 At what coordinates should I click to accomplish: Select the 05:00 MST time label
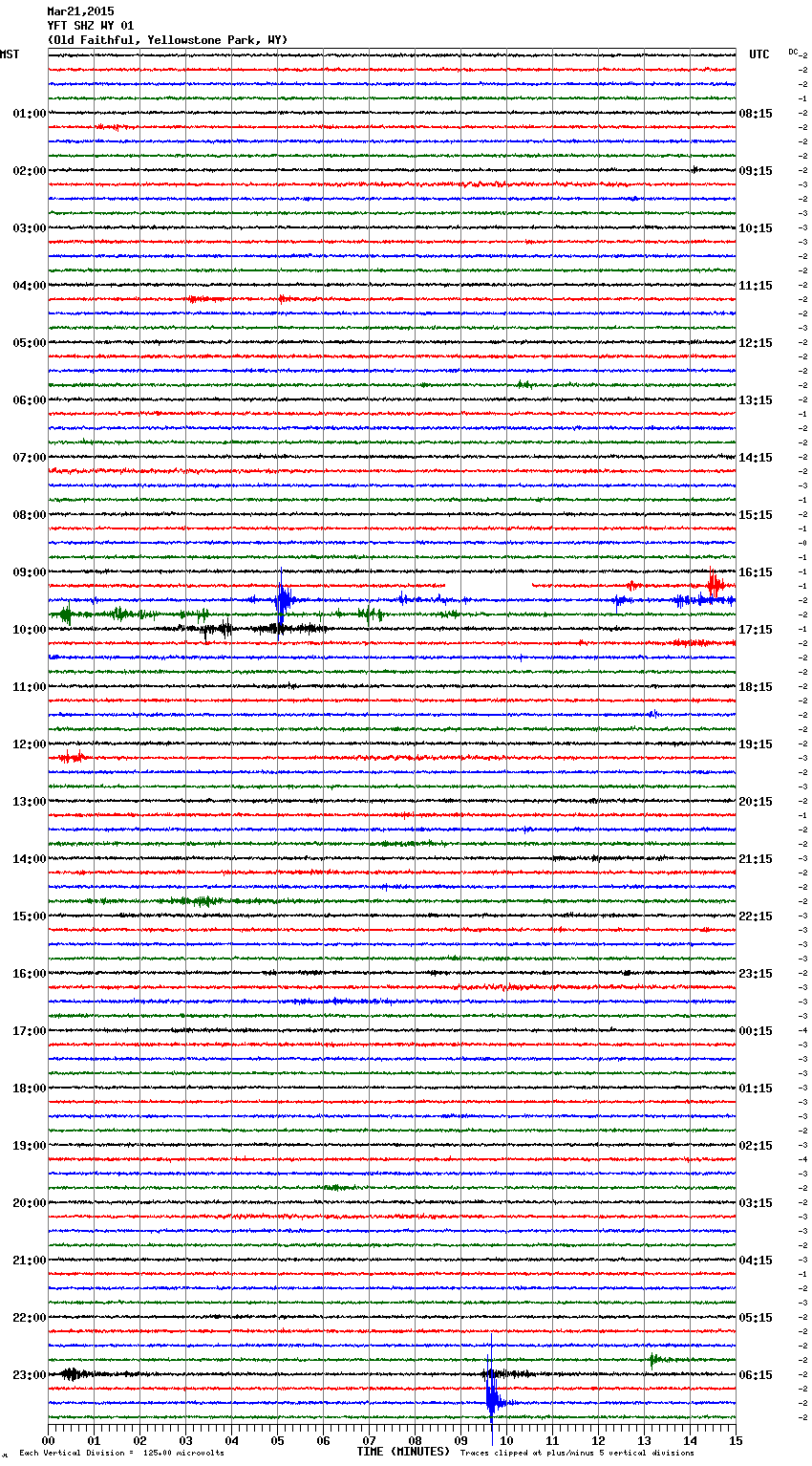[30, 343]
